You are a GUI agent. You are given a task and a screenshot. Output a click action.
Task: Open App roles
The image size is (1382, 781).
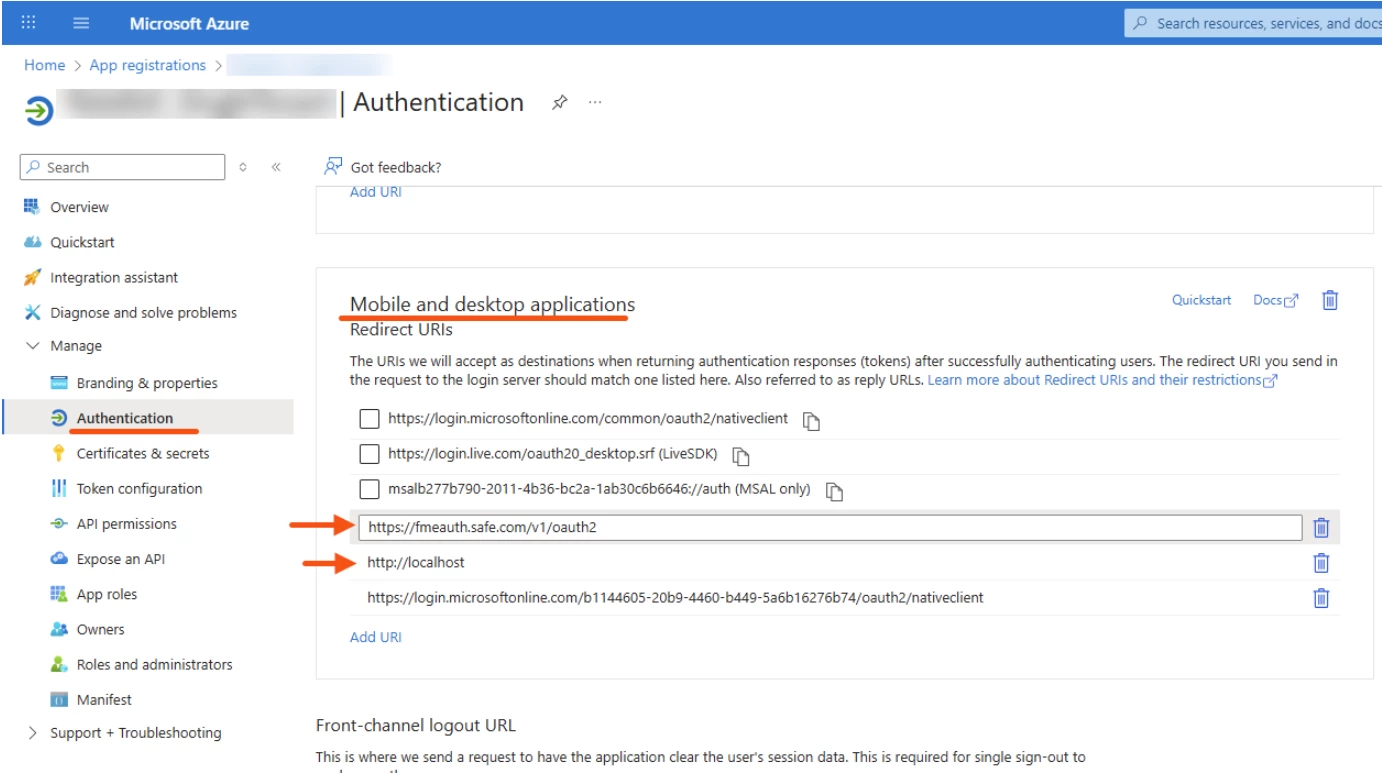(x=107, y=594)
